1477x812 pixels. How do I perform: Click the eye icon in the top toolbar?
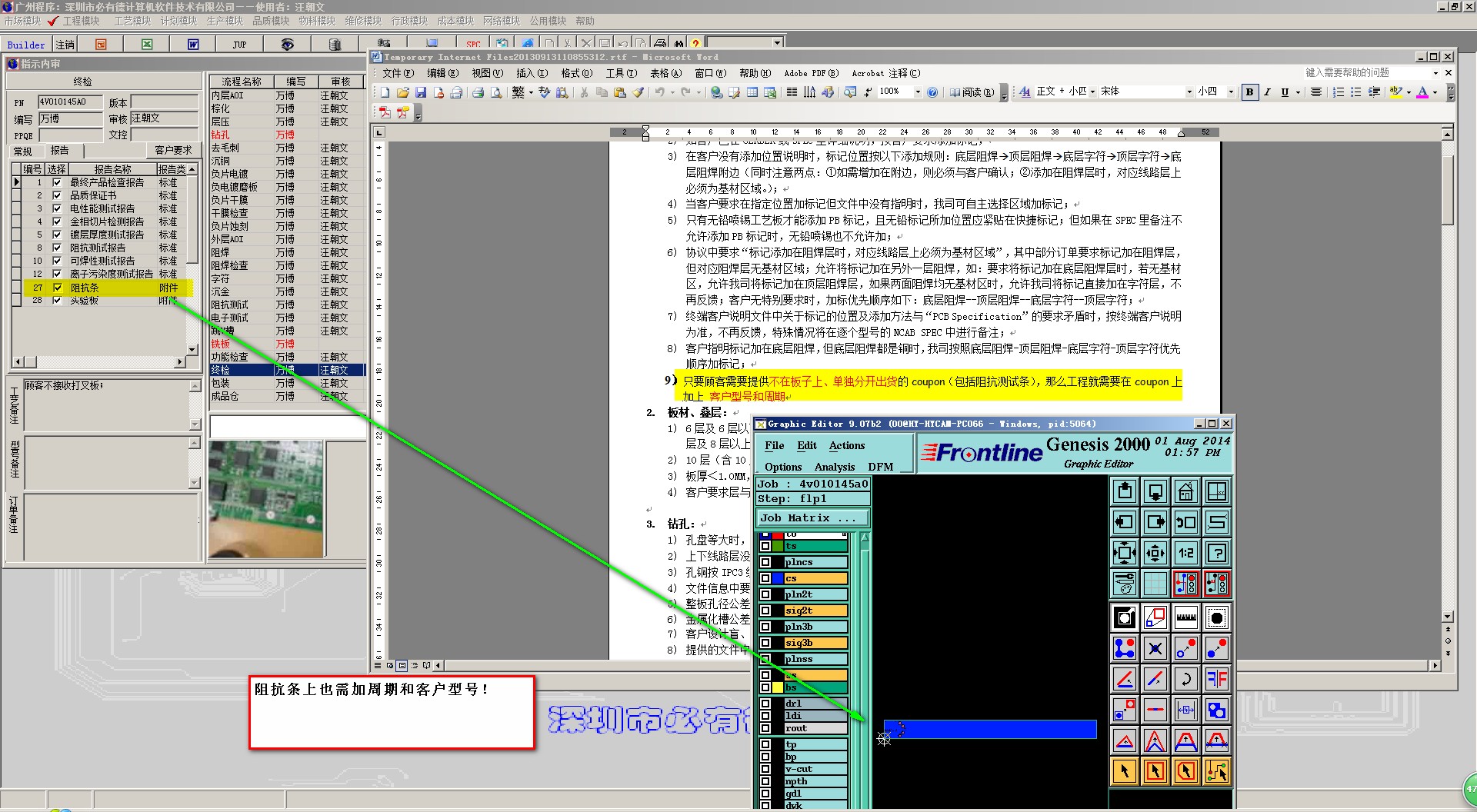[287, 45]
